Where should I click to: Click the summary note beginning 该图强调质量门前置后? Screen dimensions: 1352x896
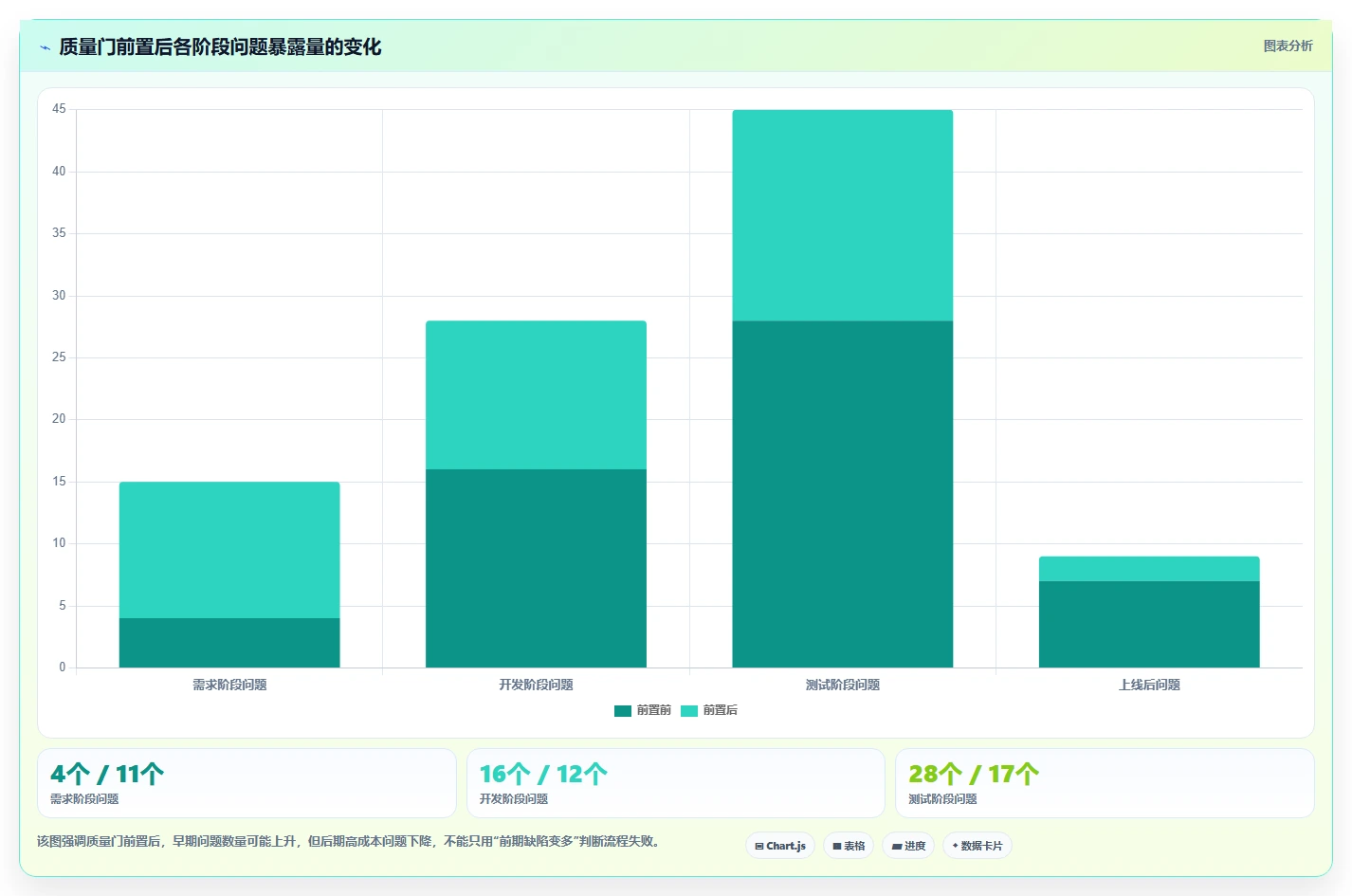349,841
